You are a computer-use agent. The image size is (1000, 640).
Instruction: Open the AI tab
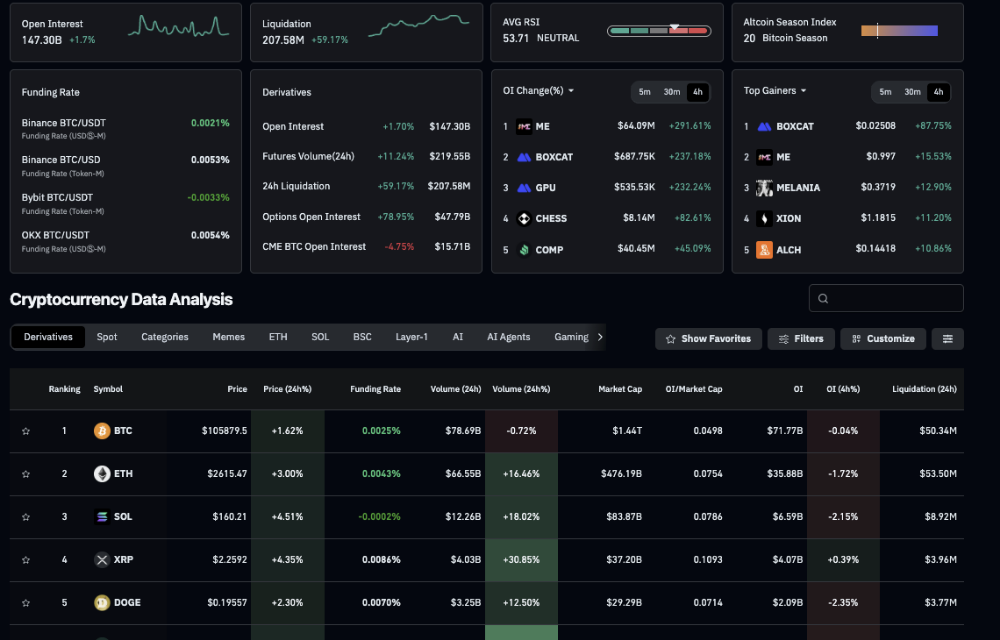pyautogui.click(x=458, y=337)
